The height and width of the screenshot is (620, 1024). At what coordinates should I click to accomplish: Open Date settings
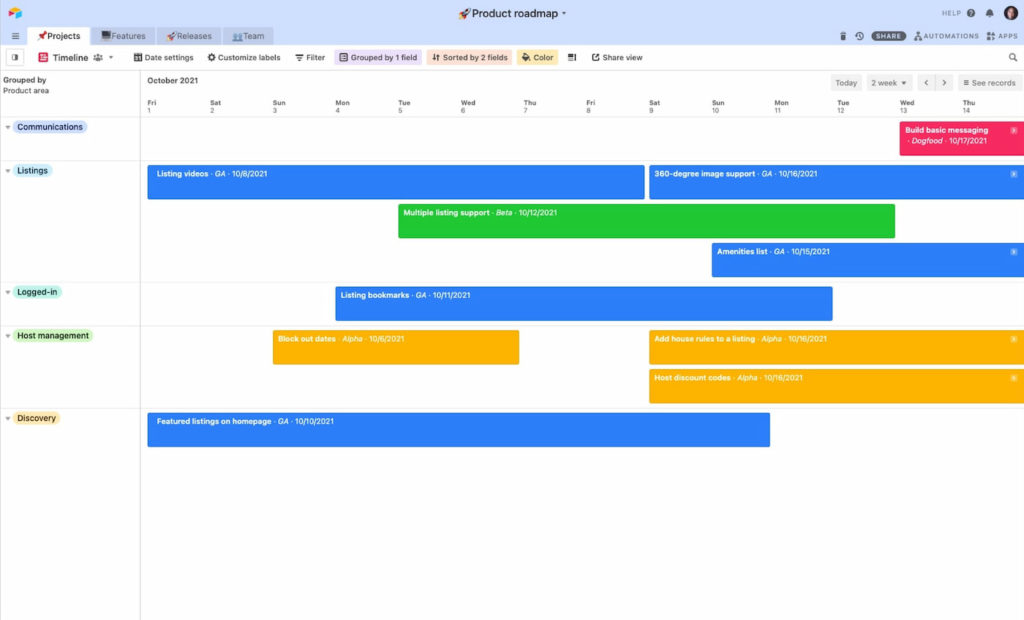pos(163,57)
